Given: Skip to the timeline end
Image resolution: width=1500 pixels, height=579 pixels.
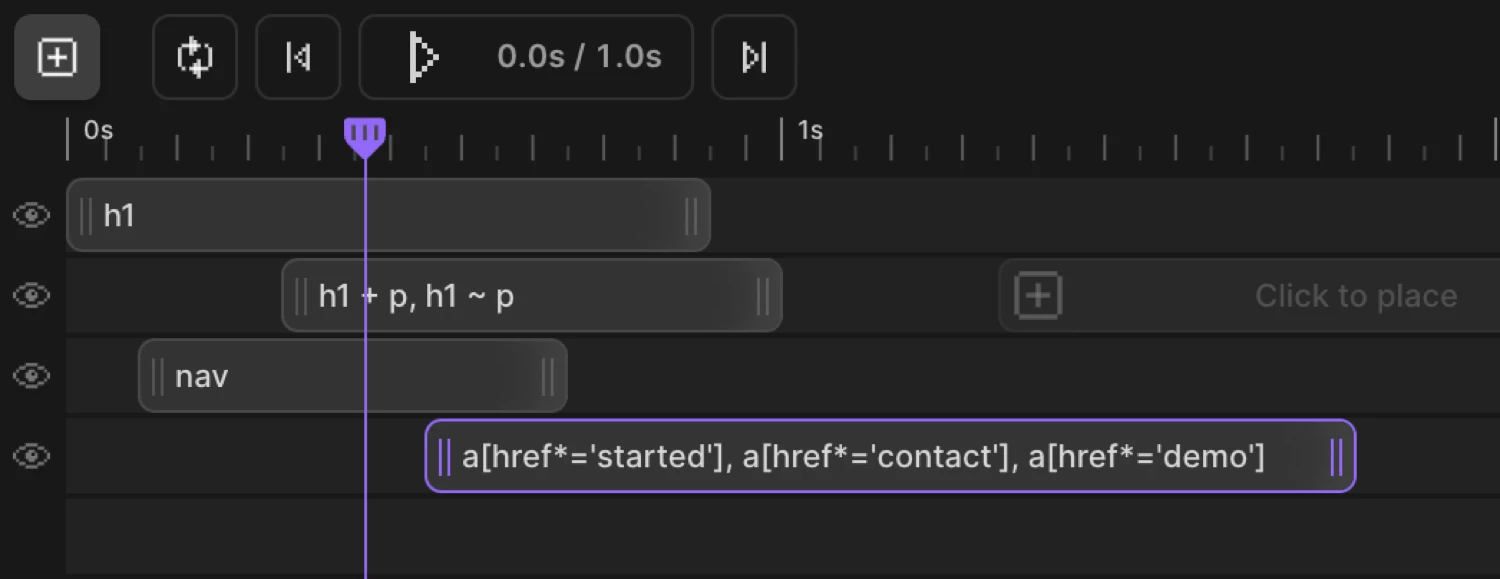Looking at the screenshot, I should pyautogui.click(x=753, y=57).
